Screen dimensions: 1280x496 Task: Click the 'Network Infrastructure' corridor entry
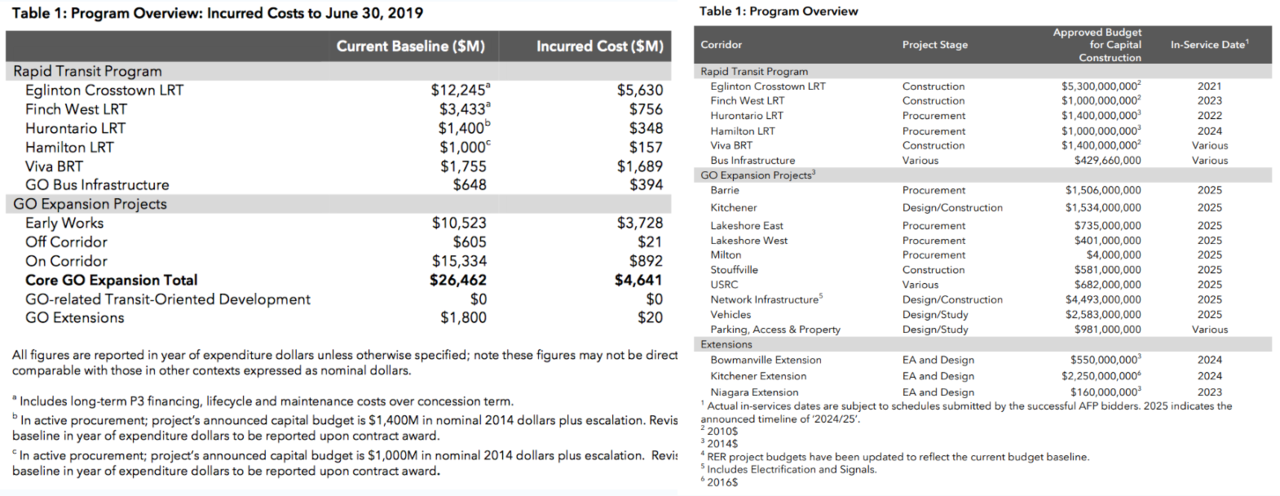point(765,300)
